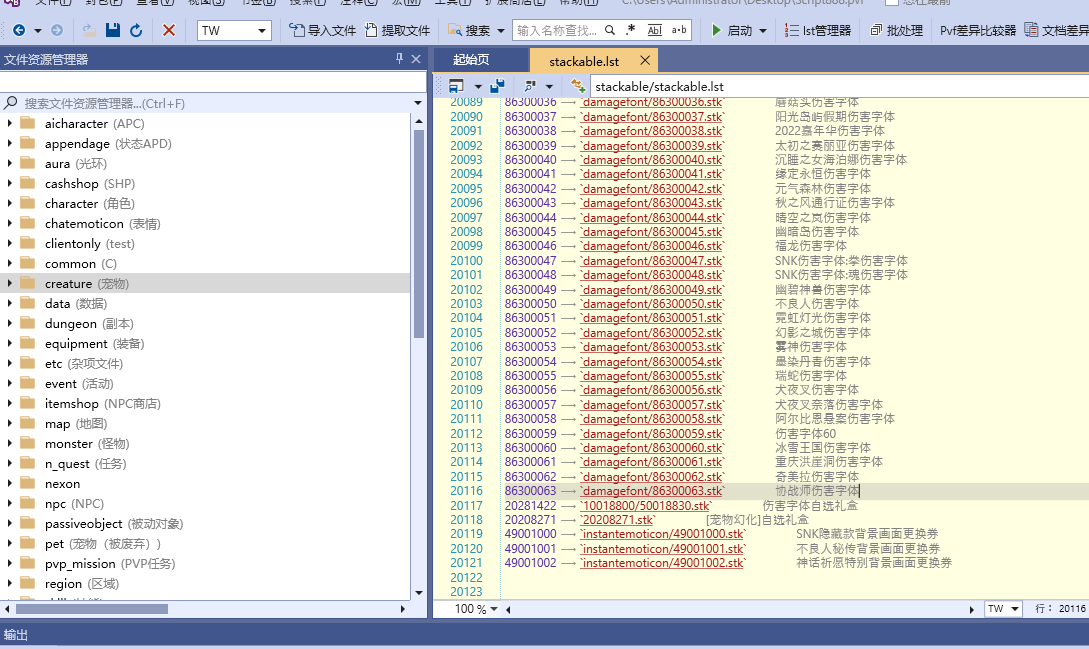Open the Pvf差异比较器 comparer
1089x649 pixels.
979,30
